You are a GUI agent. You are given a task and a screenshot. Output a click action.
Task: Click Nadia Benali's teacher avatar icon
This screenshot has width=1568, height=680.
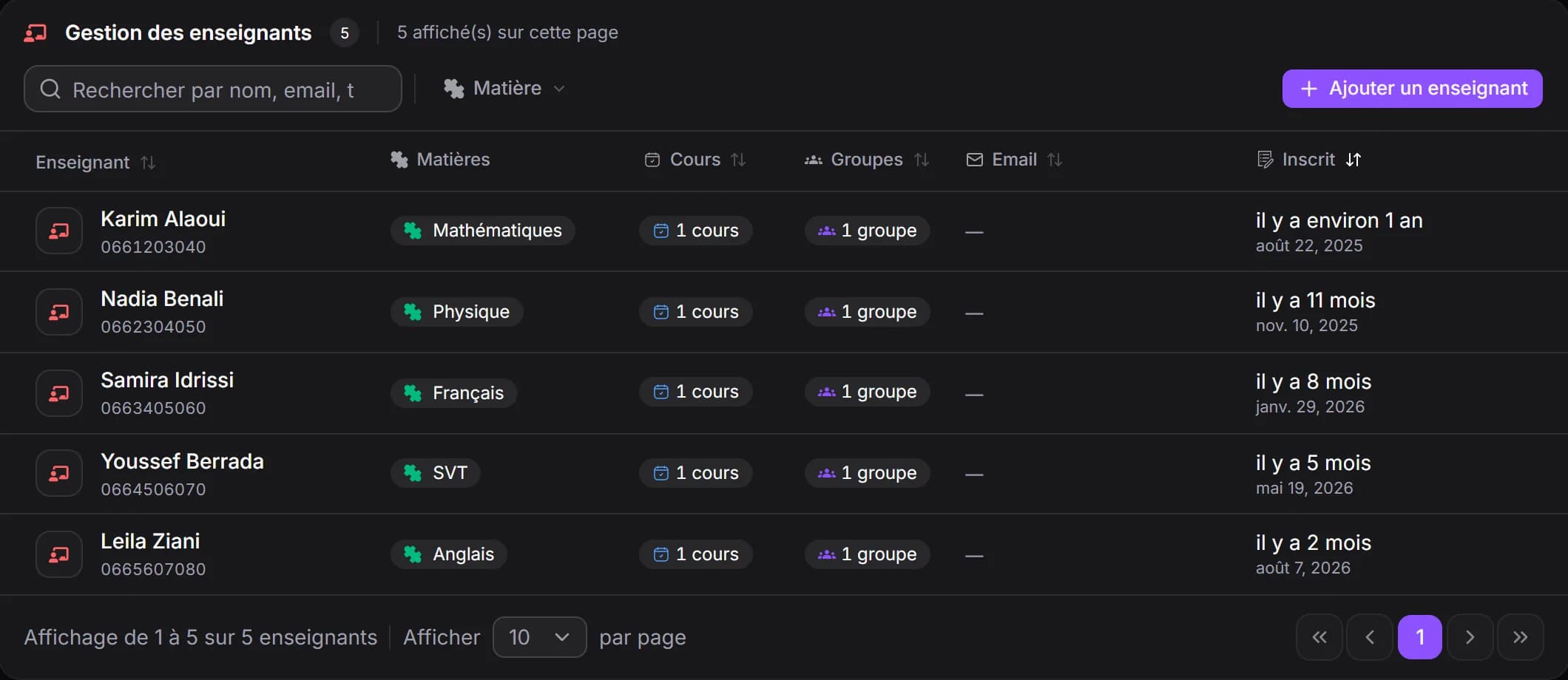59,312
